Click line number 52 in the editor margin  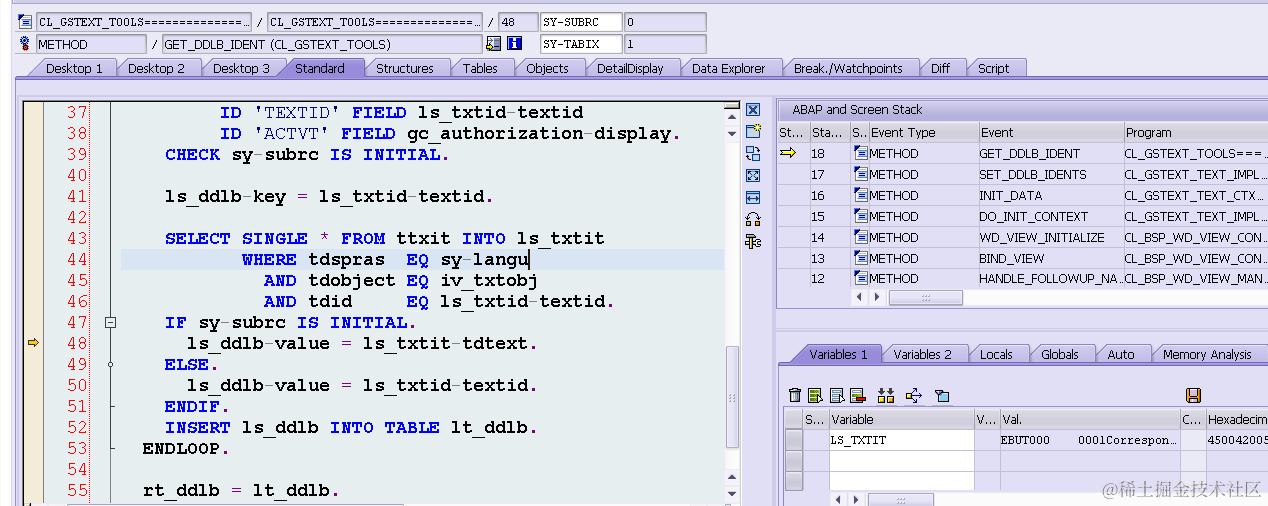77,427
